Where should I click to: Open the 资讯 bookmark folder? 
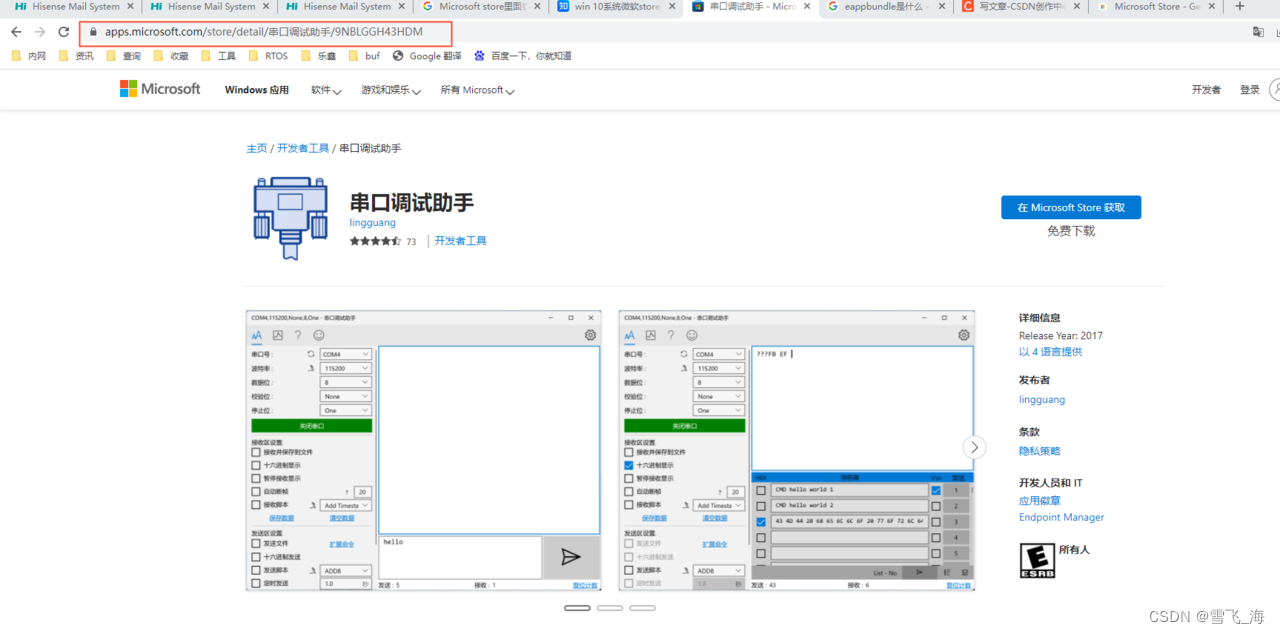[x=76, y=56]
